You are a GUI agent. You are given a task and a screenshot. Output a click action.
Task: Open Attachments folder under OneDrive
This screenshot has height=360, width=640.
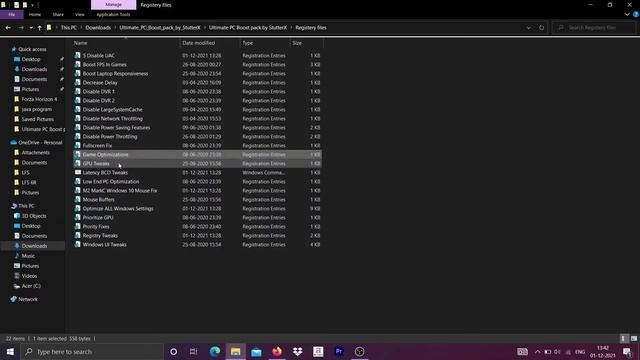coord(36,152)
